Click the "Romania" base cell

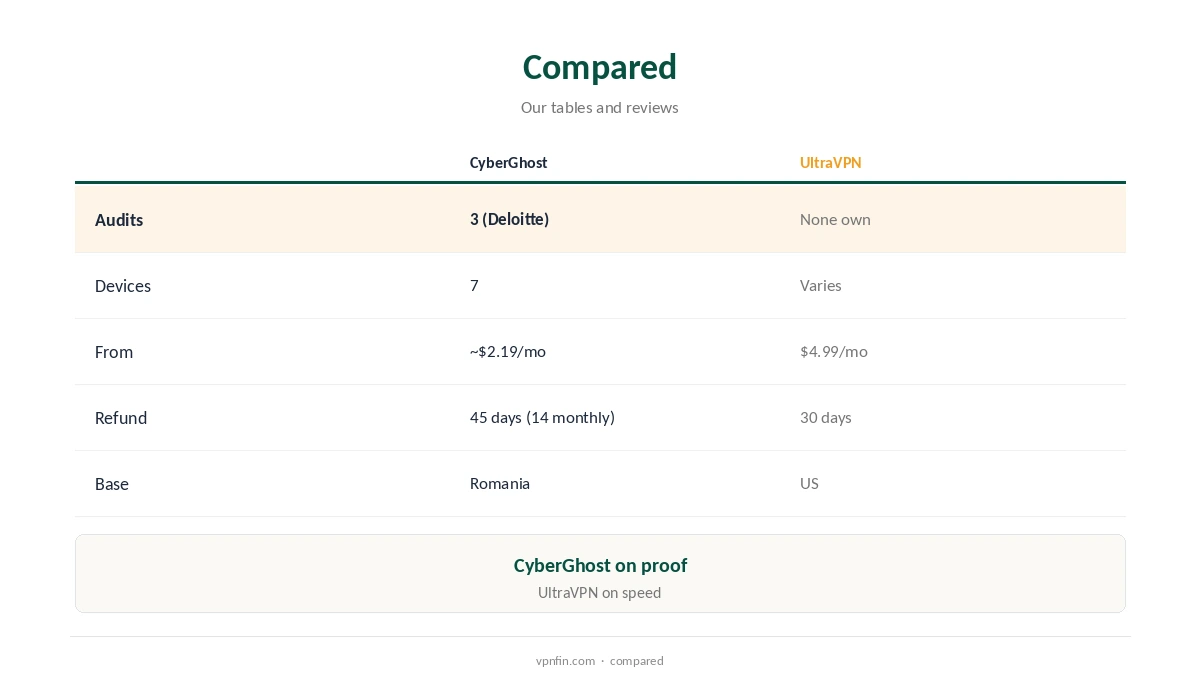pyautogui.click(x=500, y=483)
